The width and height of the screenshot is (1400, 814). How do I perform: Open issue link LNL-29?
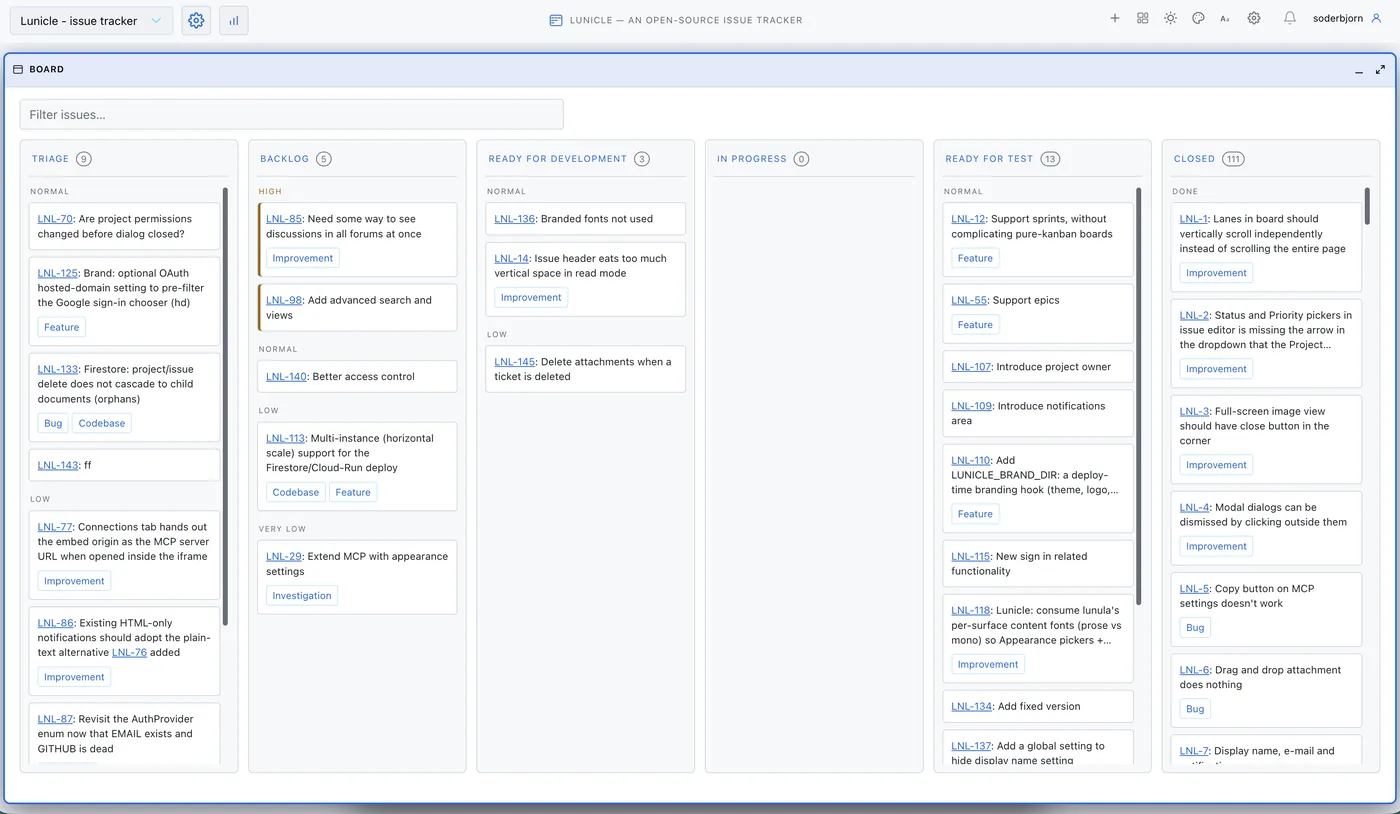click(284, 556)
